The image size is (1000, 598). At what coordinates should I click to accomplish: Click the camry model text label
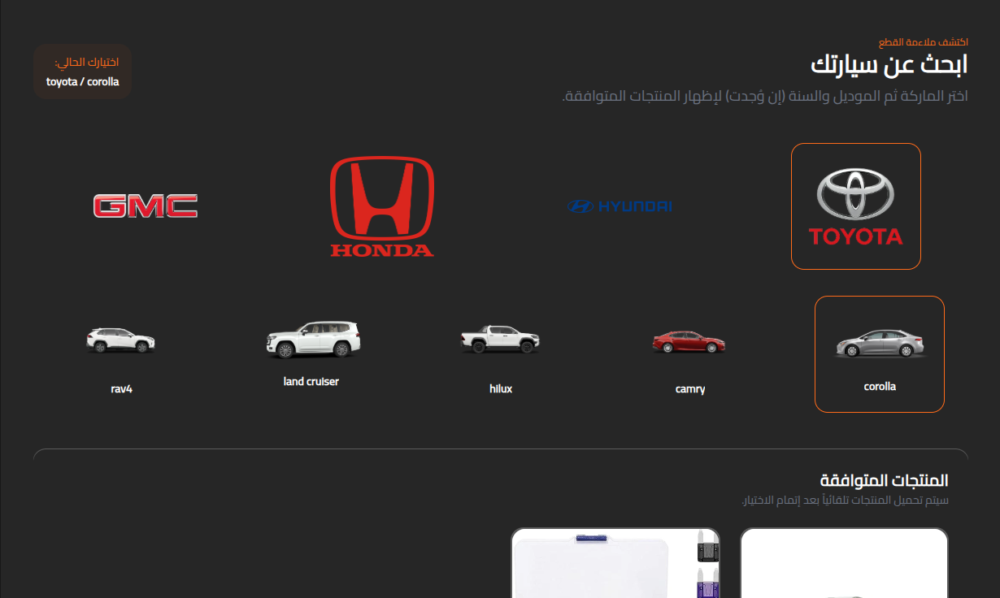pos(690,389)
